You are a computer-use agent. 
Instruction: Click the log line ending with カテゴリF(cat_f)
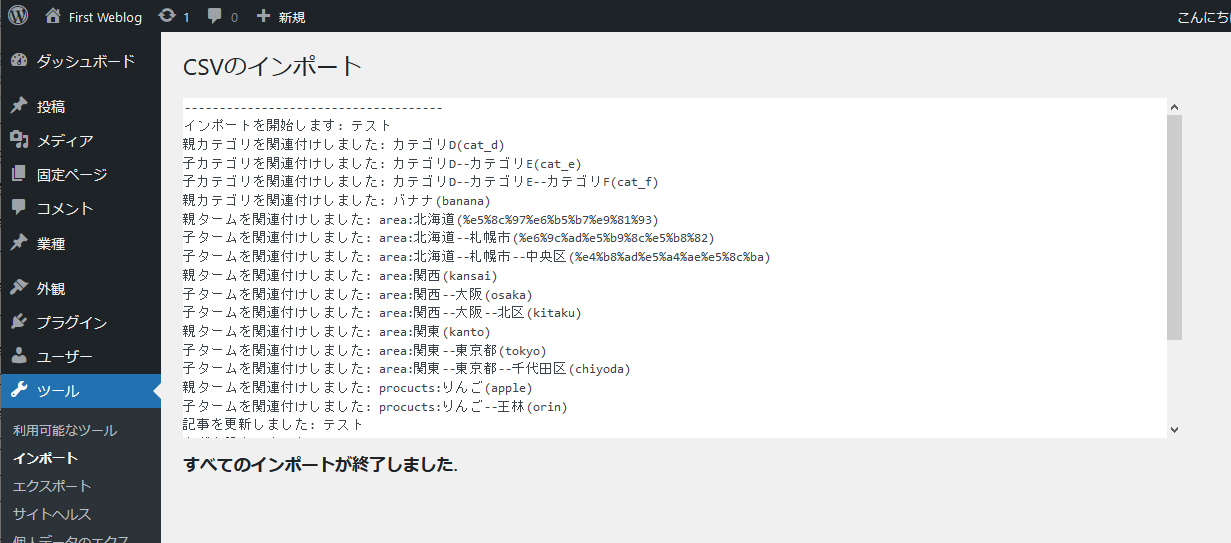(x=421, y=182)
